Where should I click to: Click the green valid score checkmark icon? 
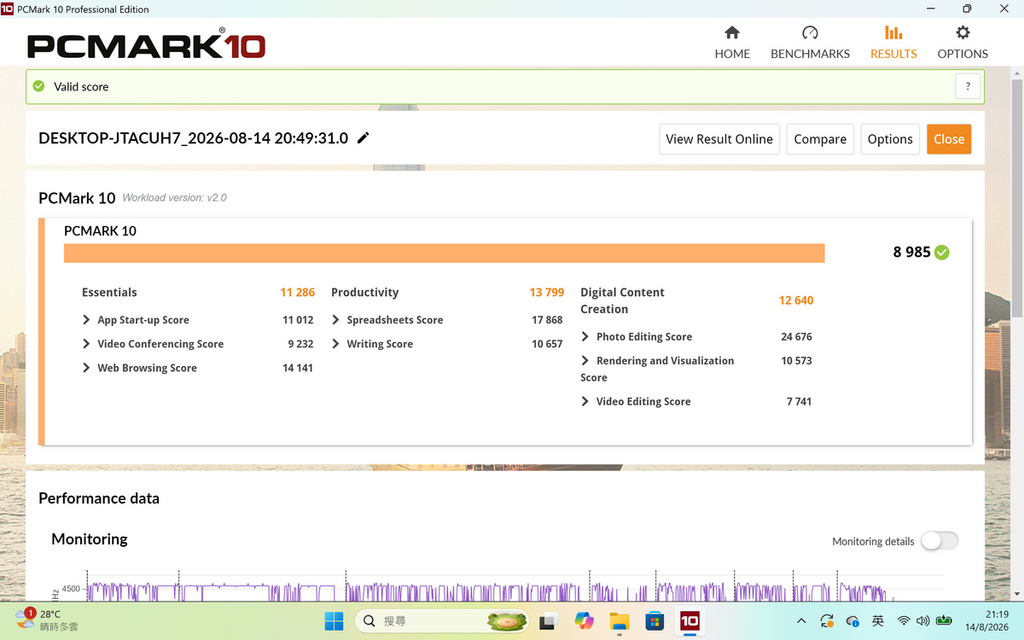point(39,86)
